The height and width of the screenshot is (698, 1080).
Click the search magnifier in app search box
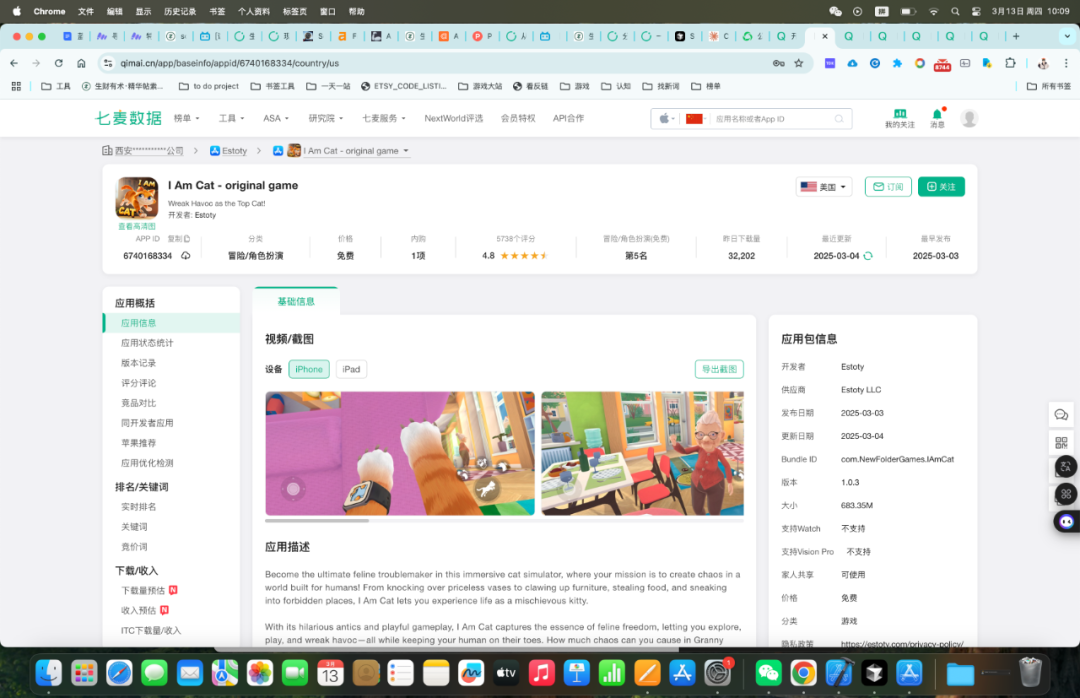[839, 119]
